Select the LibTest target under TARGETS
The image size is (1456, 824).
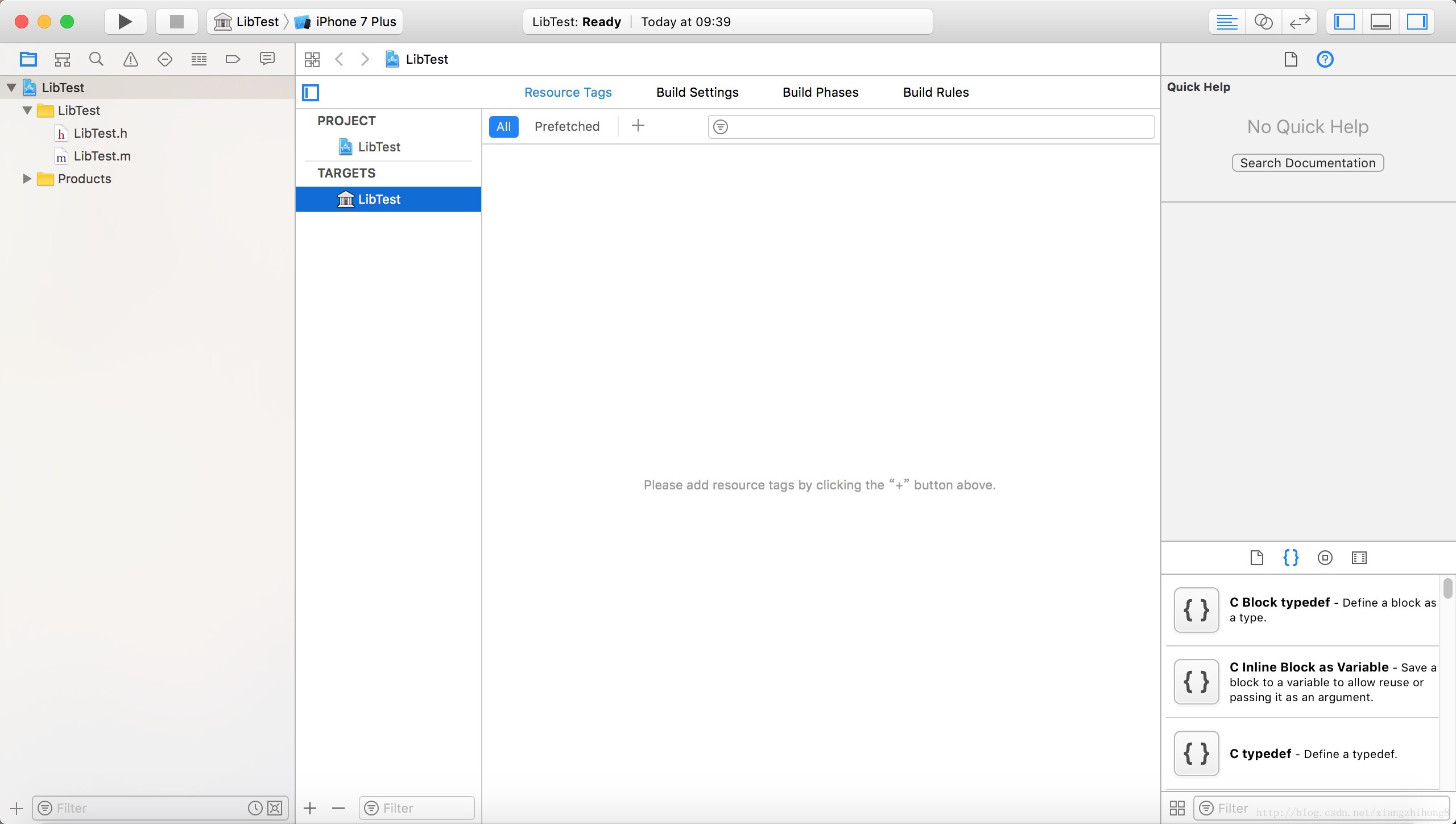click(x=388, y=199)
